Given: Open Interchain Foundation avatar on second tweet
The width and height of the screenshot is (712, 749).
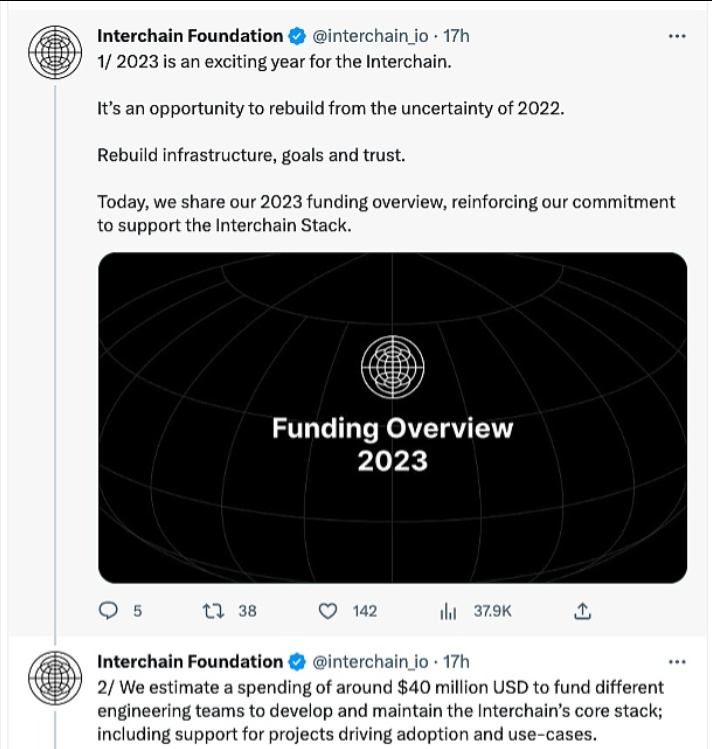Looking at the screenshot, I should pyautogui.click(x=52, y=676).
